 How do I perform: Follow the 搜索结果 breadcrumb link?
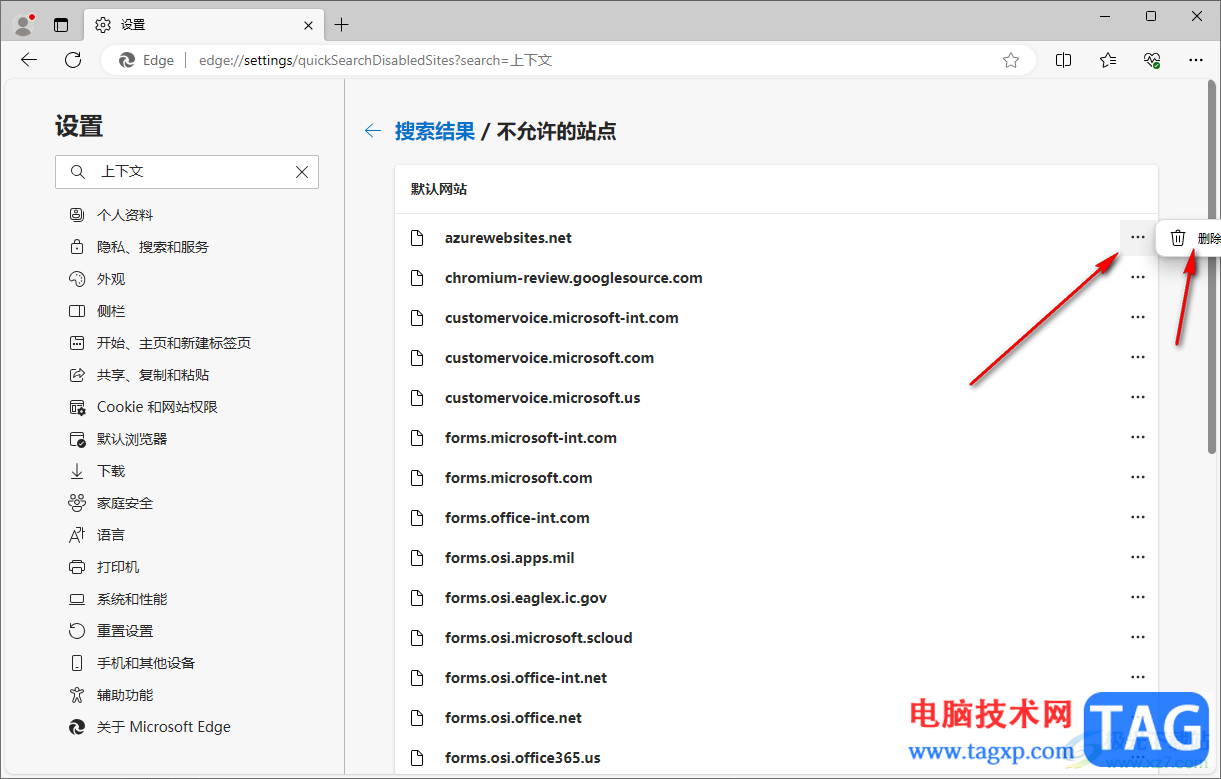[435, 131]
